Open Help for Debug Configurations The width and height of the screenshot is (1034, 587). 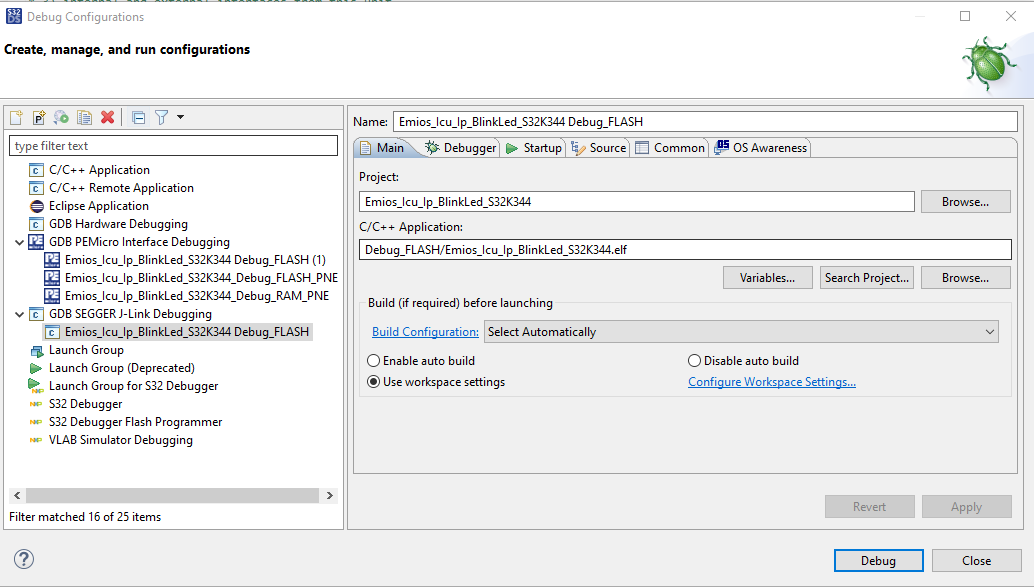pos(22,559)
